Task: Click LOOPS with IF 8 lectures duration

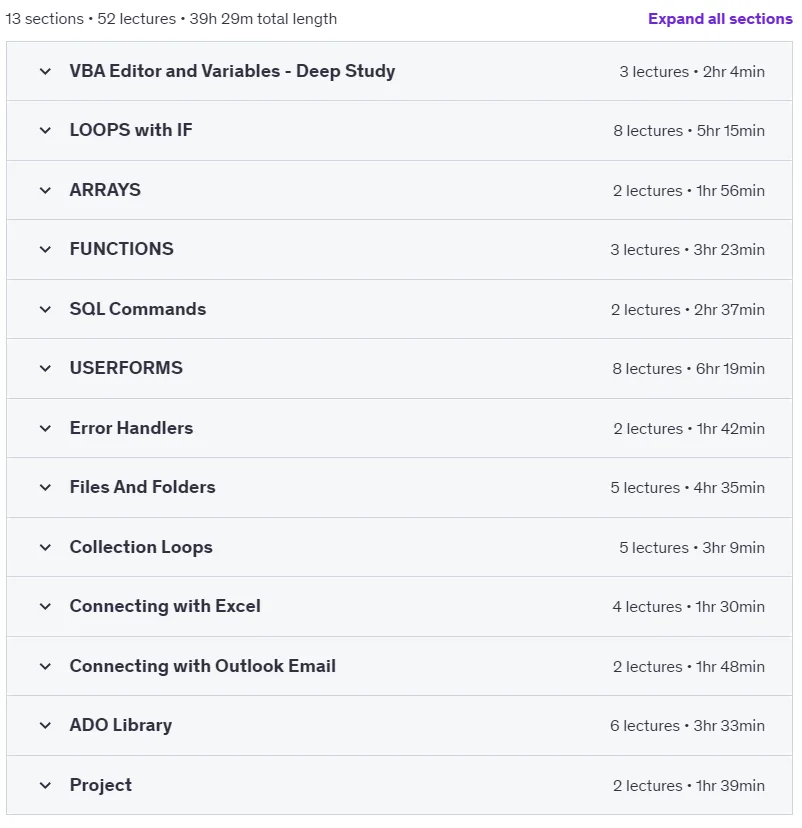Action: click(689, 130)
